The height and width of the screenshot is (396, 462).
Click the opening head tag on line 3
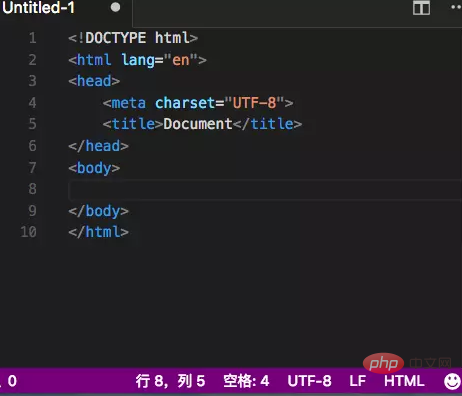tap(94, 81)
